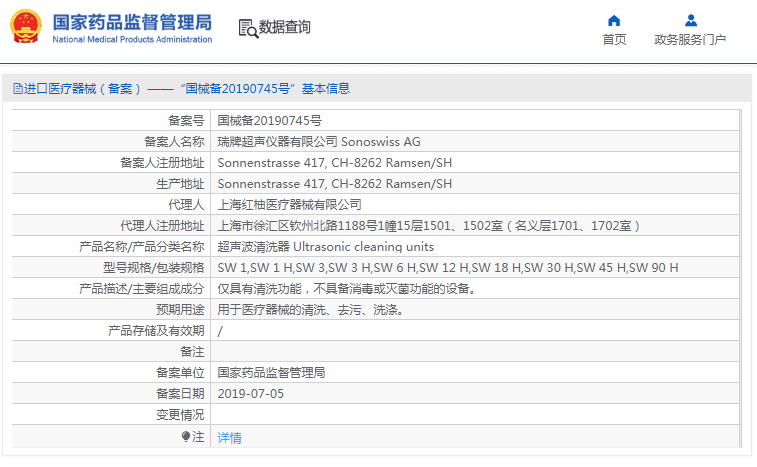Click the 产品名称/产品分类名称 label
The height and width of the screenshot is (467, 757).
click(141, 247)
